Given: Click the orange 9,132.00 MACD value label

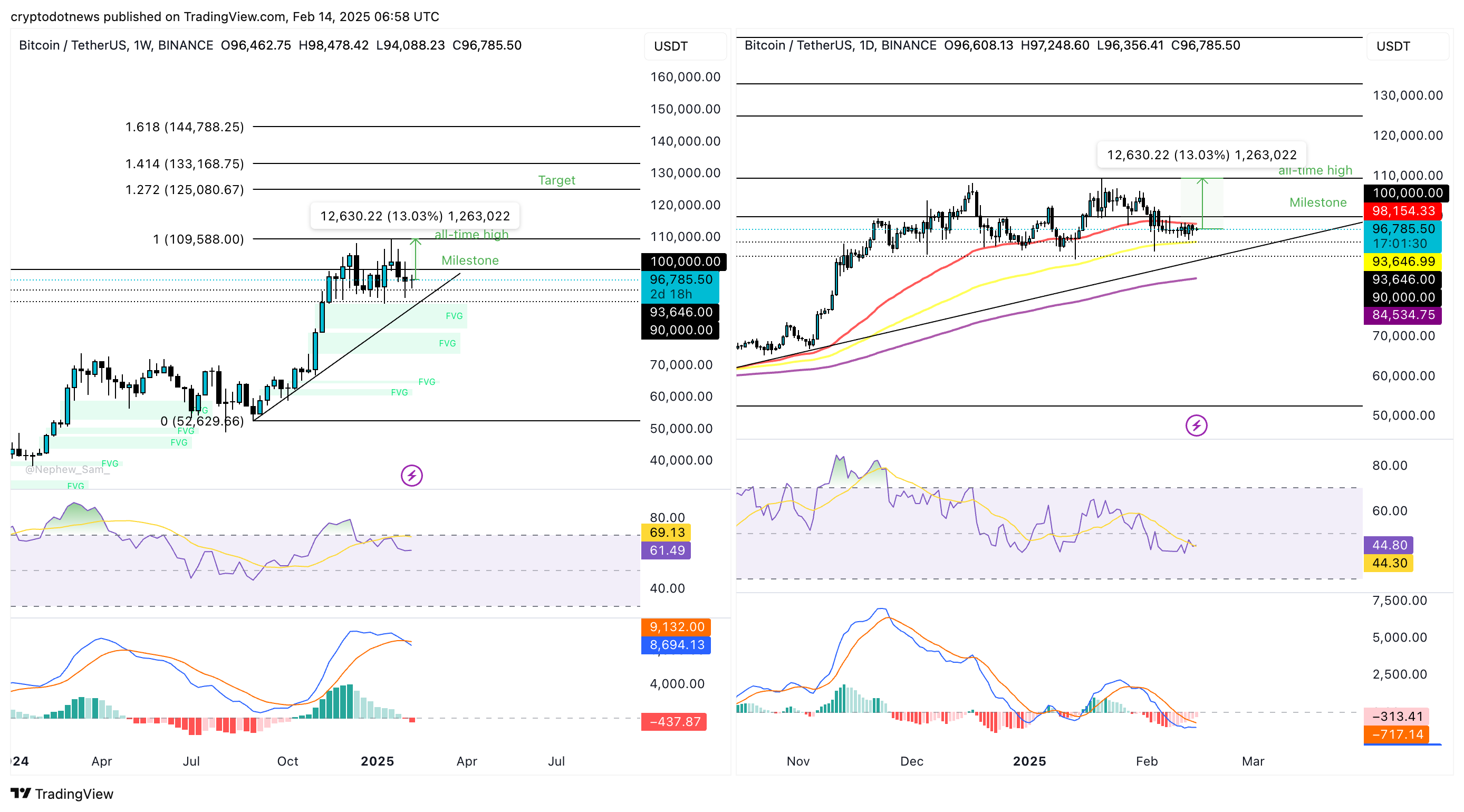Looking at the screenshot, I should pos(676,627).
